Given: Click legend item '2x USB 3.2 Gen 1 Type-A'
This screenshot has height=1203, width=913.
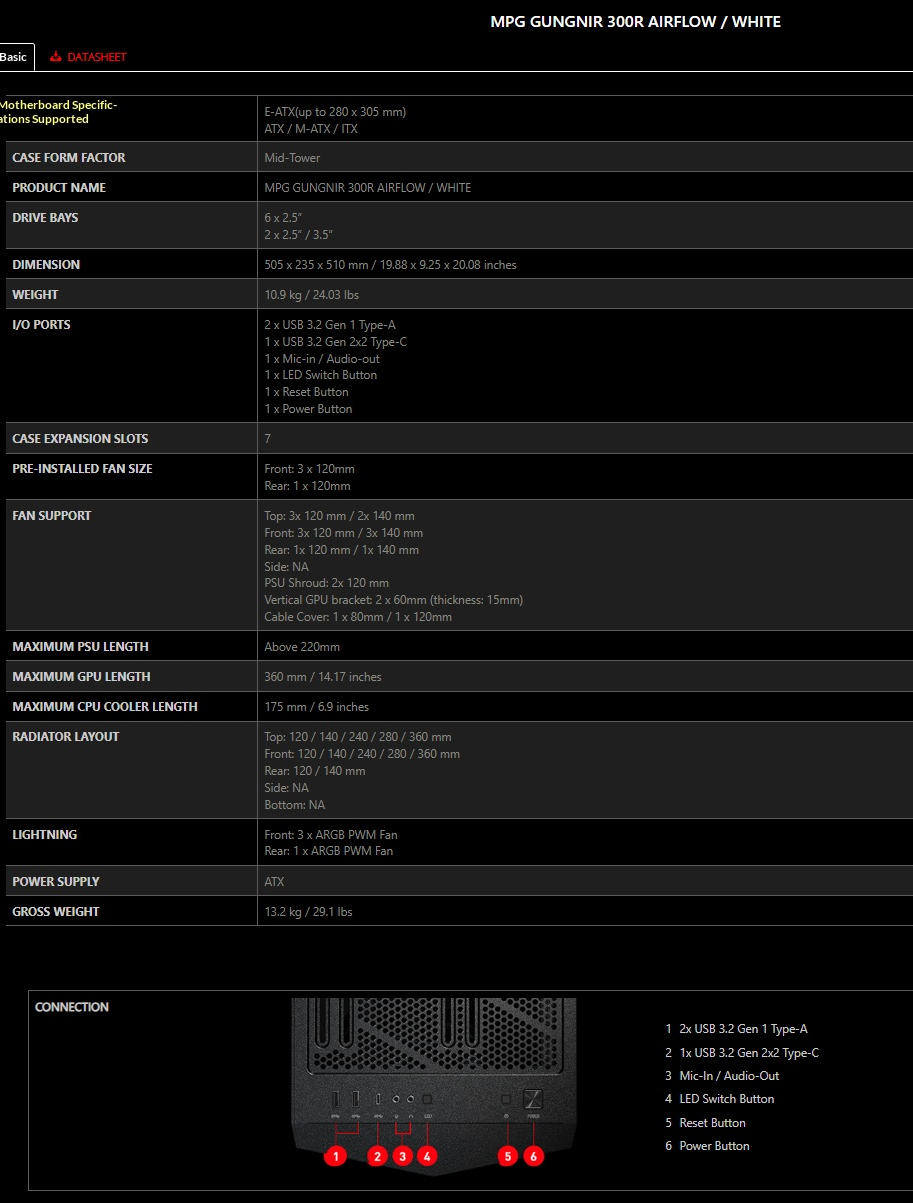Looking at the screenshot, I should click(743, 1029).
